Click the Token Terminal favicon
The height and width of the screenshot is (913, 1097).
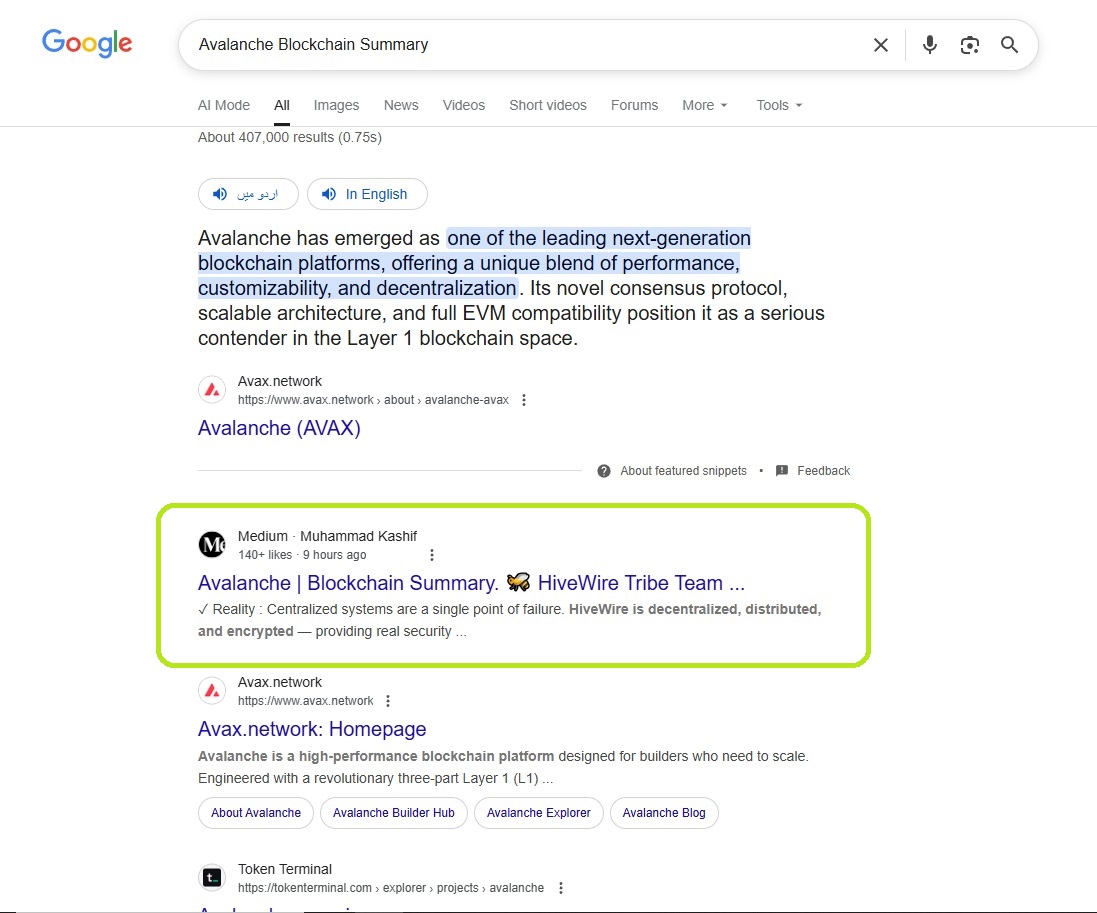tap(212, 877)
